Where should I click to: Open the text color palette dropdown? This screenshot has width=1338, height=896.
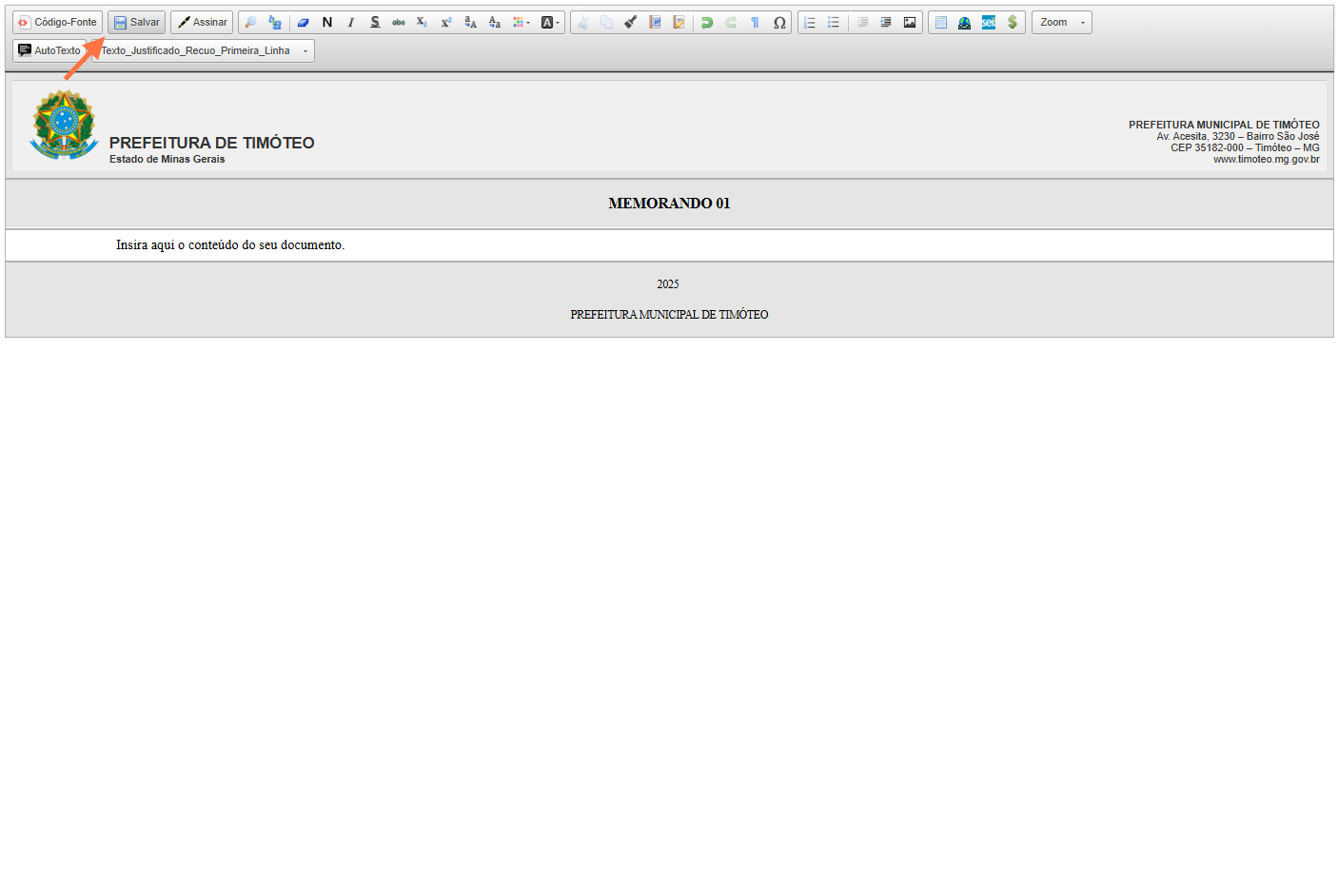pyautogui.click(x=521, y=22)
